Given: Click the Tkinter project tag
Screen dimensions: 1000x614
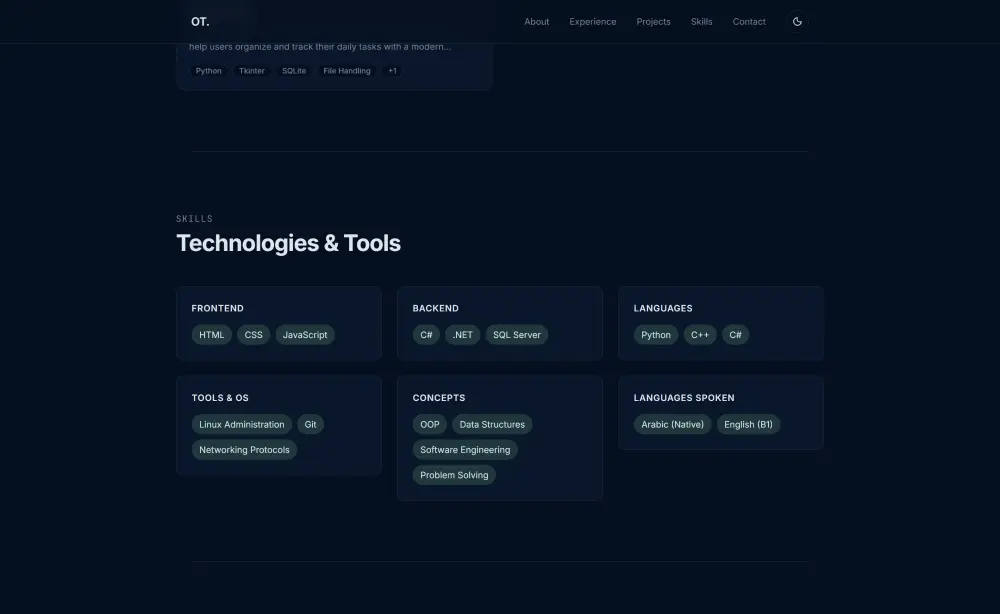Looking at the screenshot, I should coord(252,70).
